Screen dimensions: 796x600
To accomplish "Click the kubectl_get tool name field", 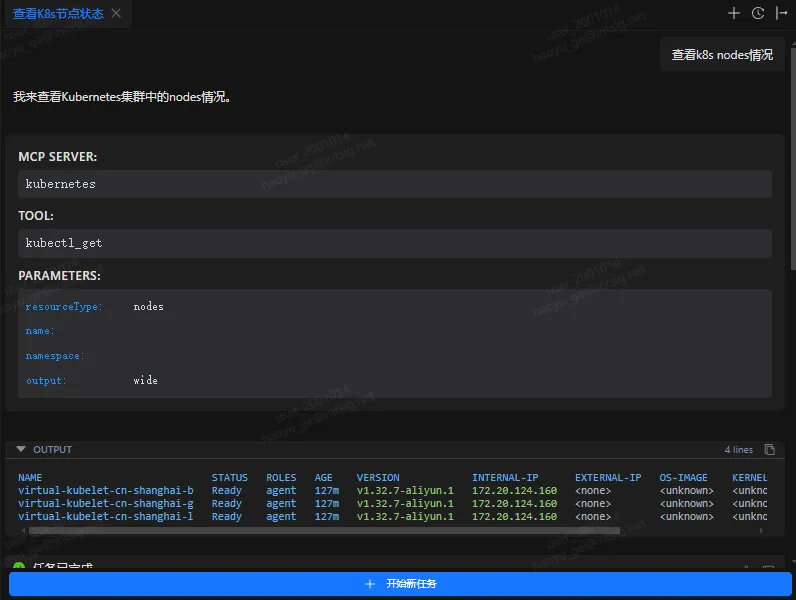I will (395, 243).
